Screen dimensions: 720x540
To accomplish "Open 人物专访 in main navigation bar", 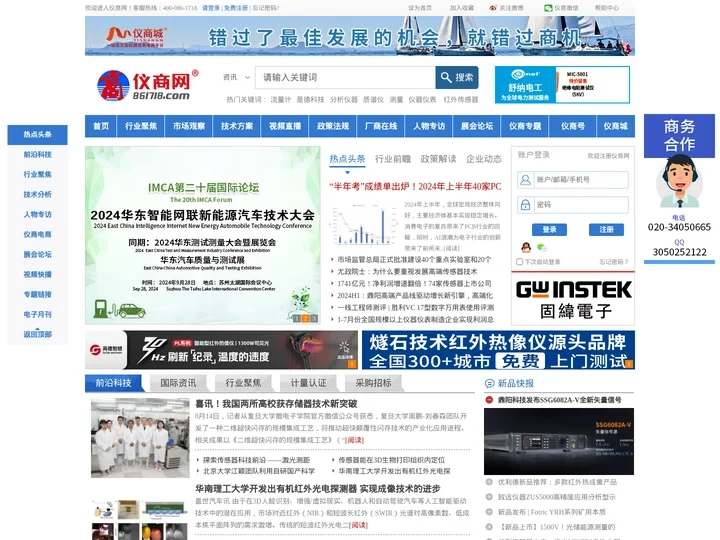I will click(429, 126).
